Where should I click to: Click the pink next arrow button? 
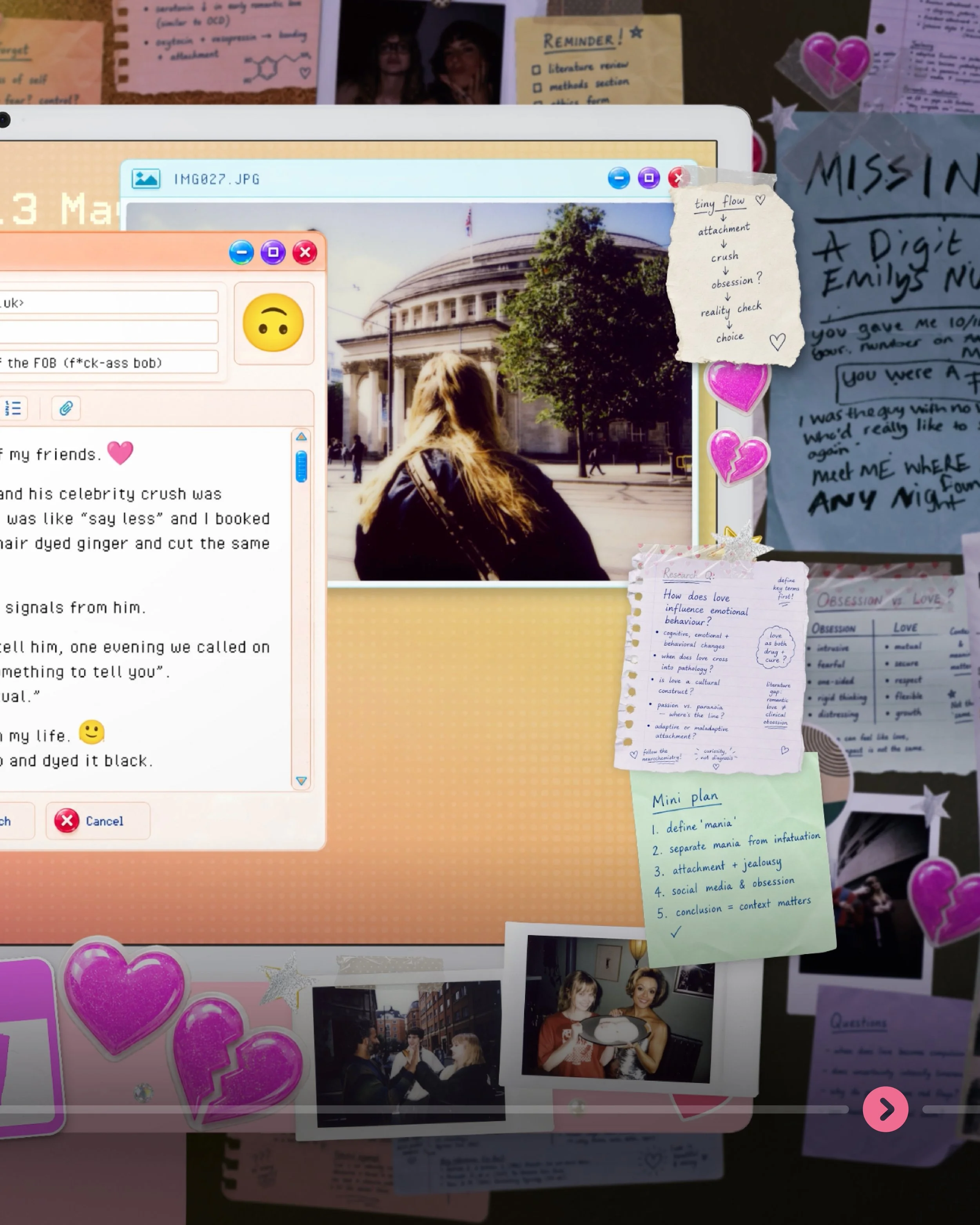click(x=885, y=1109)
